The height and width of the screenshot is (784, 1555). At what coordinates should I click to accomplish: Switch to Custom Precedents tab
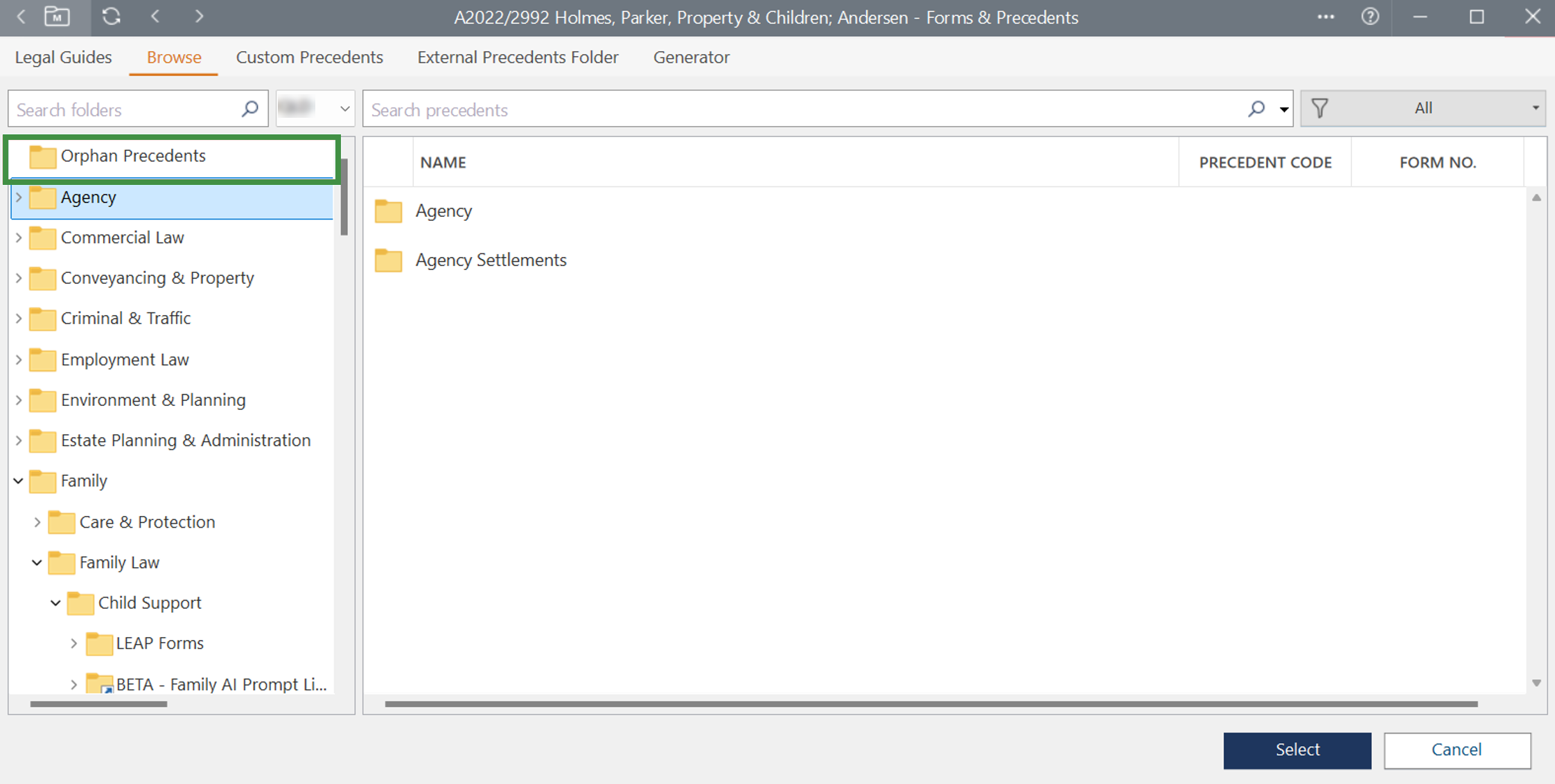pyautogui.click(x=309, y=57)
